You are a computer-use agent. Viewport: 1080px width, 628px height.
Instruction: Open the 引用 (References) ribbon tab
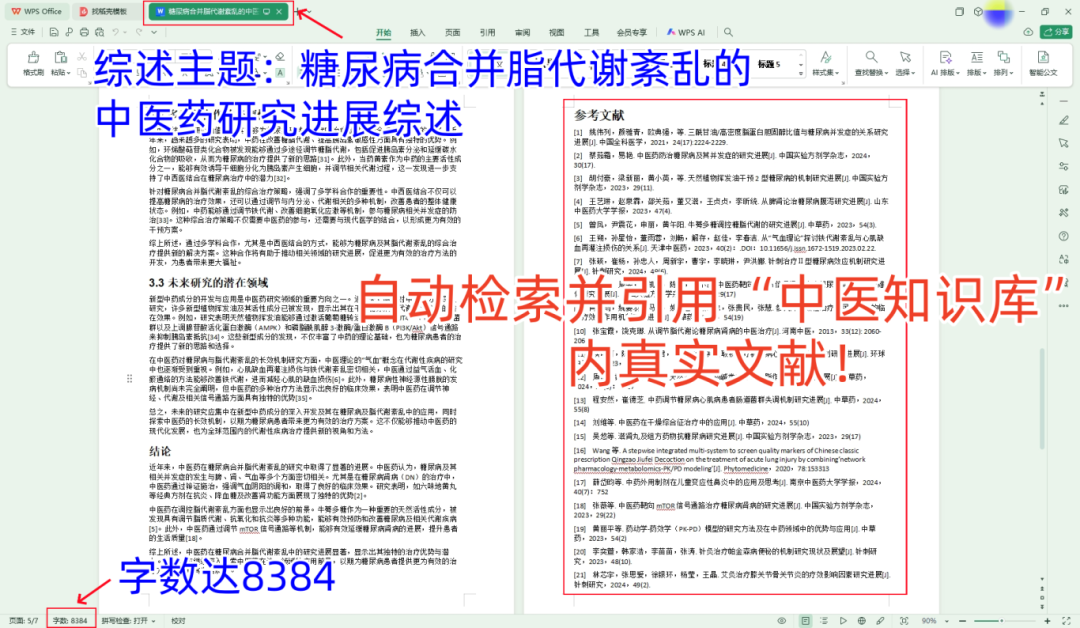[x=488, y=32]
